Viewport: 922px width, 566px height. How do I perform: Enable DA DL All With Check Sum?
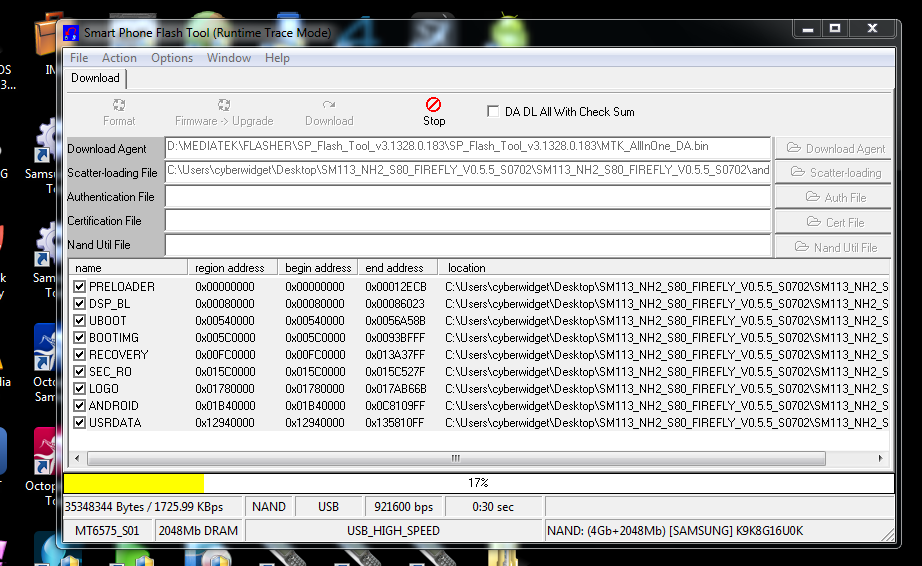(493, 112)
